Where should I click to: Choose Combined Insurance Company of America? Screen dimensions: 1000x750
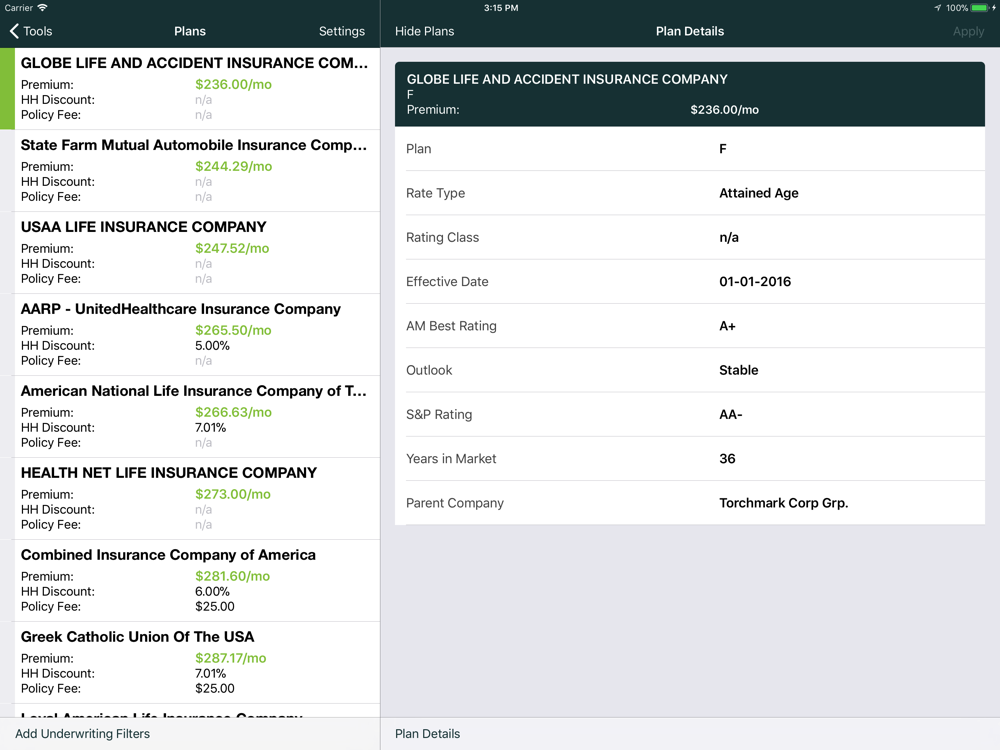[x=195, y=580]
